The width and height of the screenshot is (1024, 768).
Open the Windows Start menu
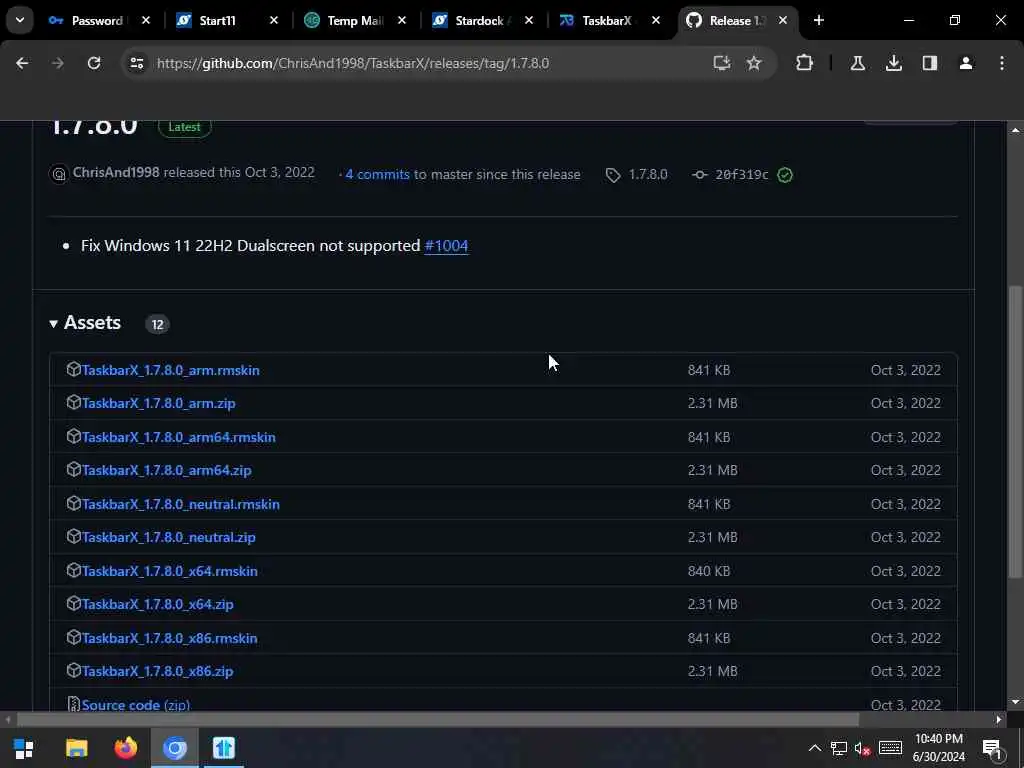[x=24, y=748]
